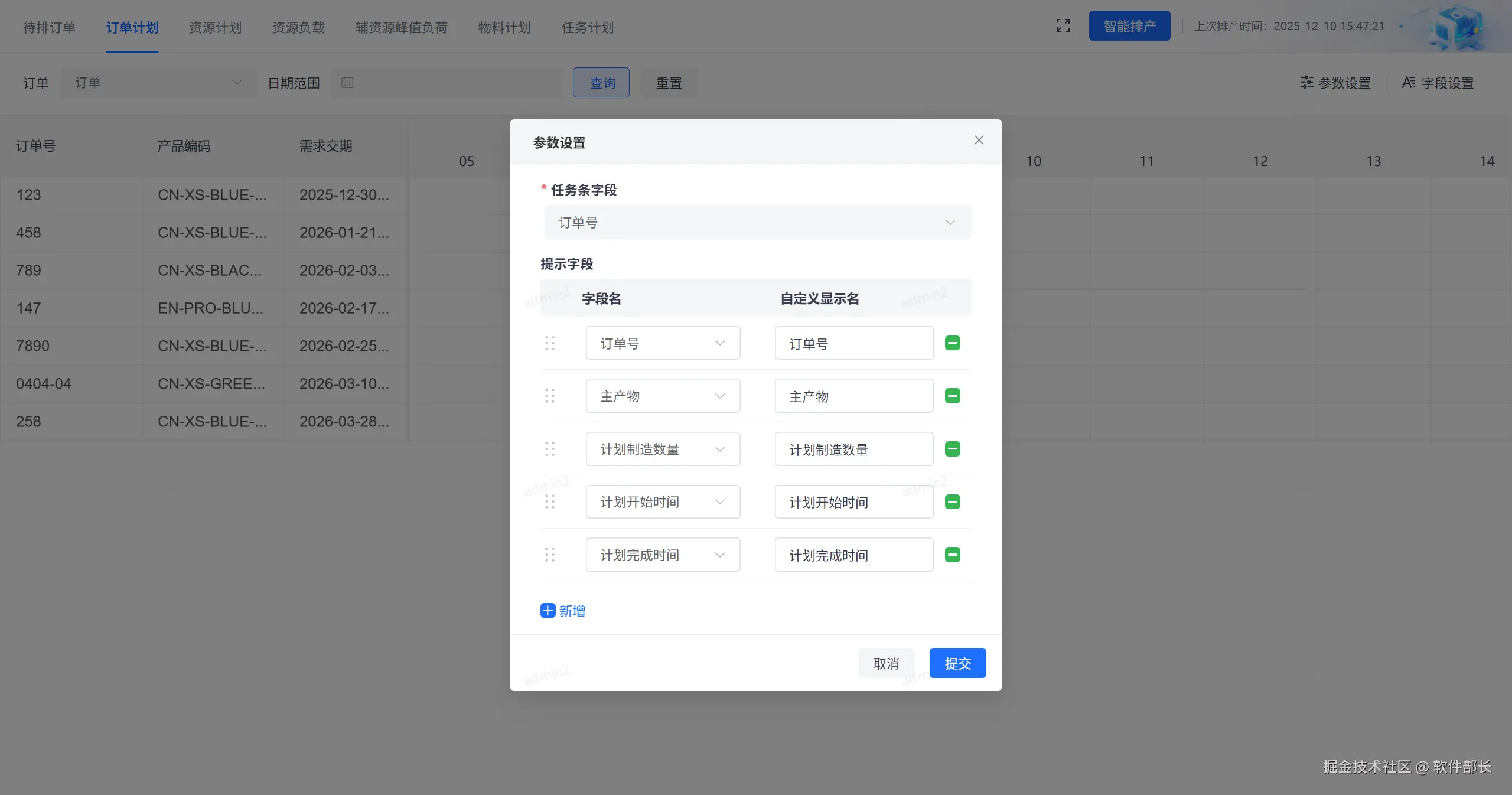Expand the 主产物 field name dropdown
Viewport: 1512px width, 795px height.
click(662, 396)
